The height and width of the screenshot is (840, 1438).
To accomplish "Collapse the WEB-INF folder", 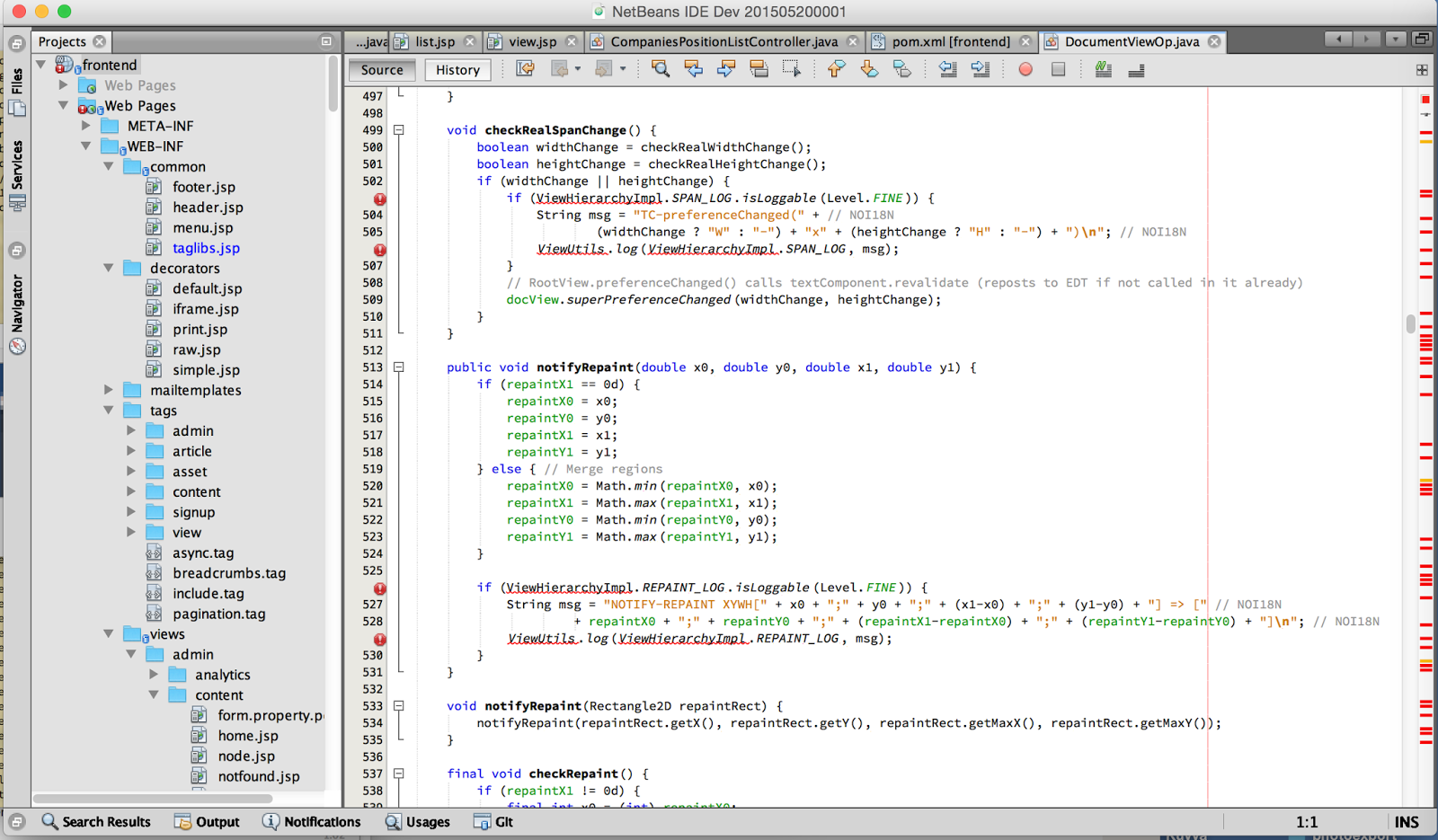I will [x=85, y=146].
